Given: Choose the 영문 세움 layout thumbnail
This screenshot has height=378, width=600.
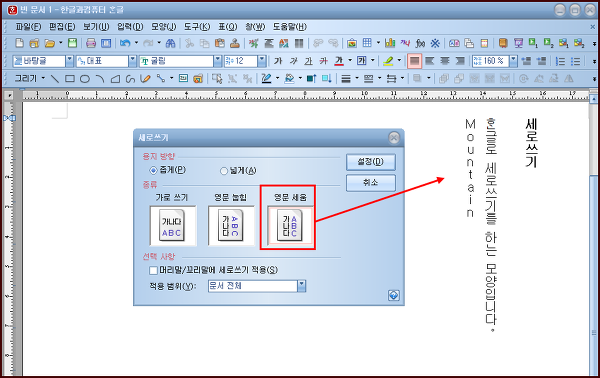Looking at the screenshot, I should tap(290, 226).
